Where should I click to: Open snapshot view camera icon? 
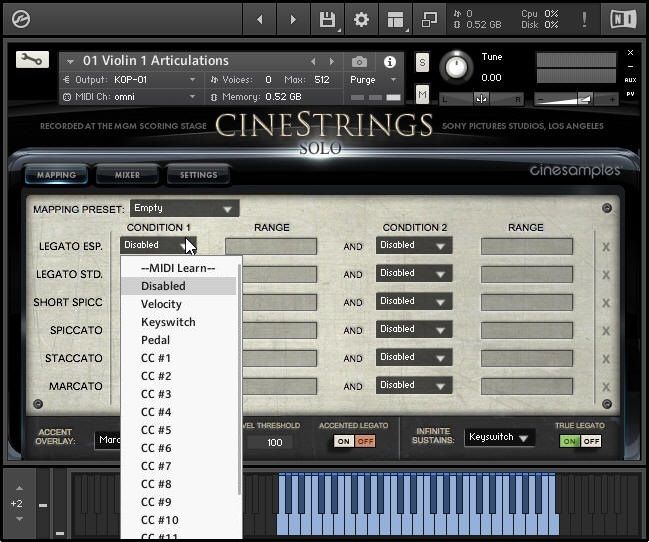[x=359, y=62]
